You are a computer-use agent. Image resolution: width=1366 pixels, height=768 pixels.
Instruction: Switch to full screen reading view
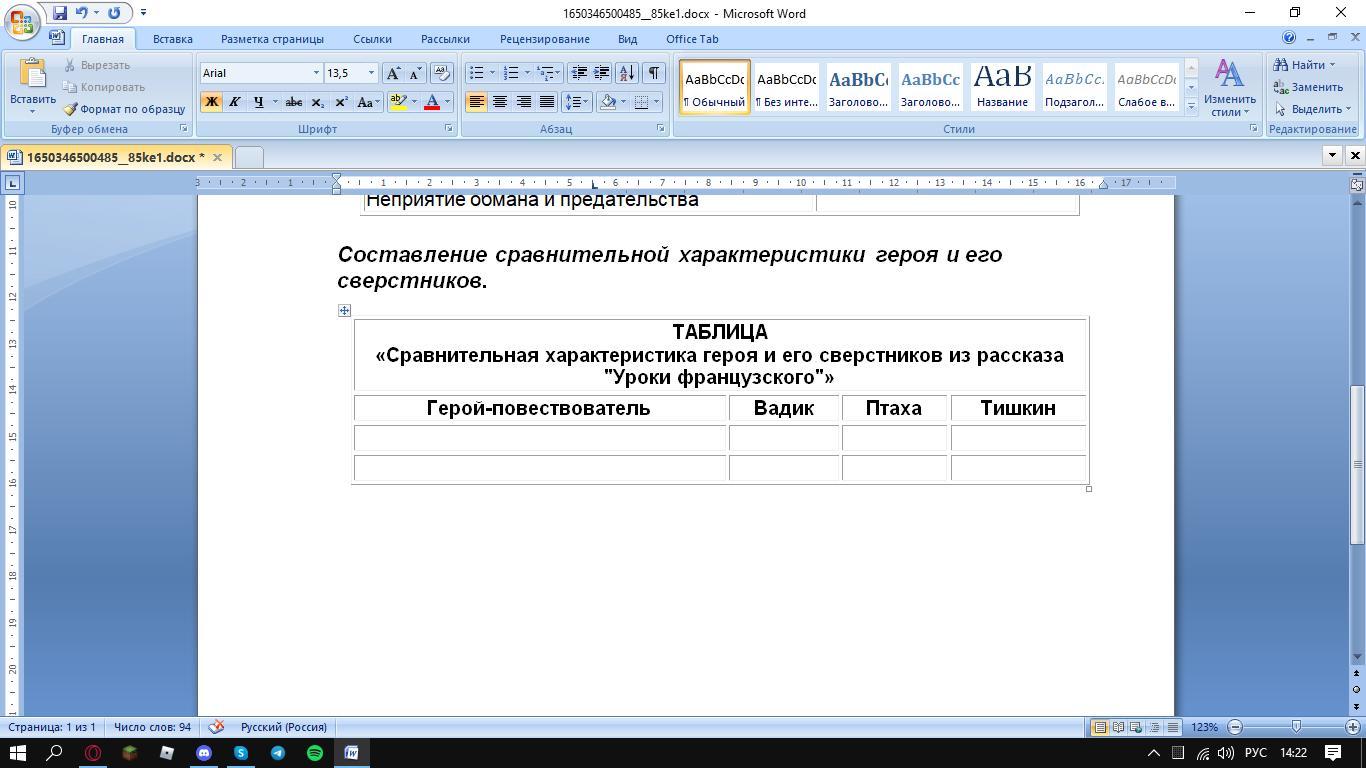point(1118,727)
